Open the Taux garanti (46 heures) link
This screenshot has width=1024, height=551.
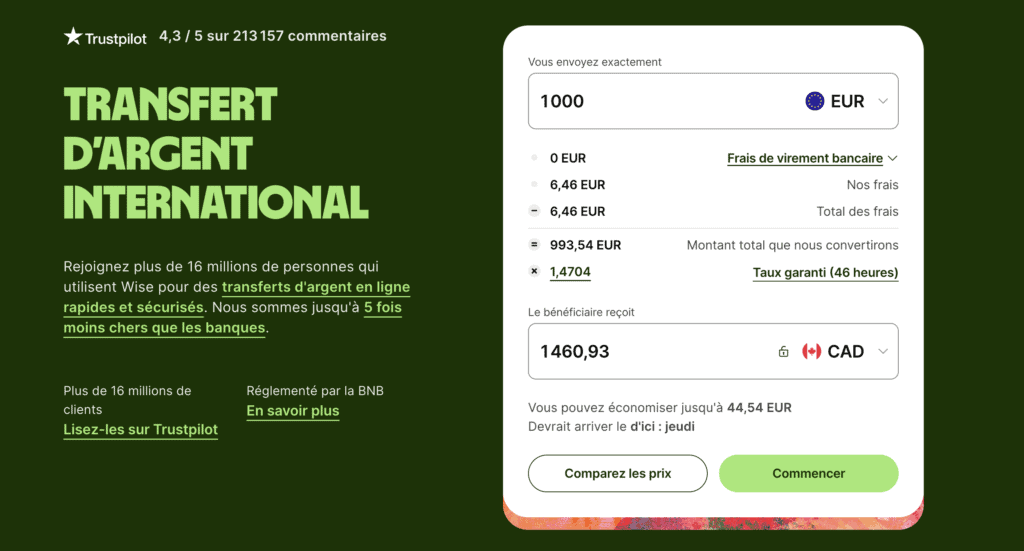(825, 272)
